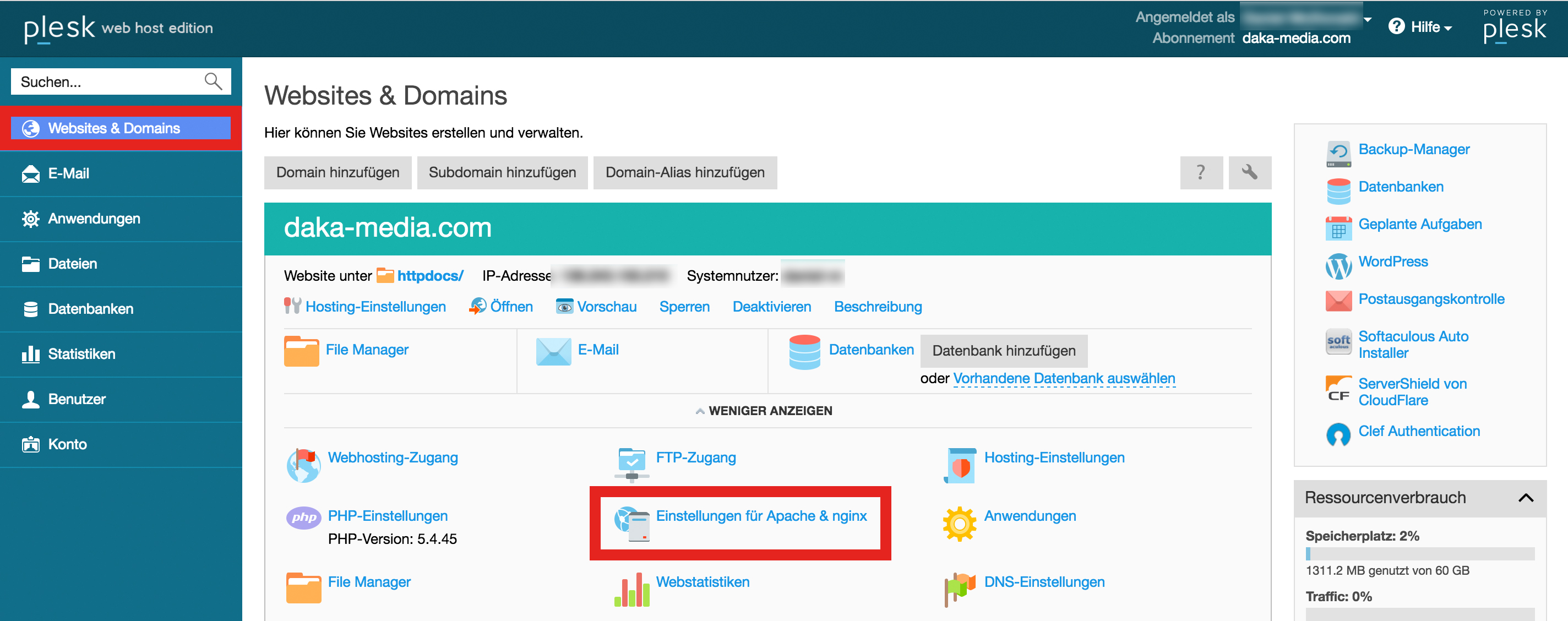The width and height of the screenshot is (1568, 621).
Task: Click the Softaculous Auto Installer icon
Action: coord(1338,342)
